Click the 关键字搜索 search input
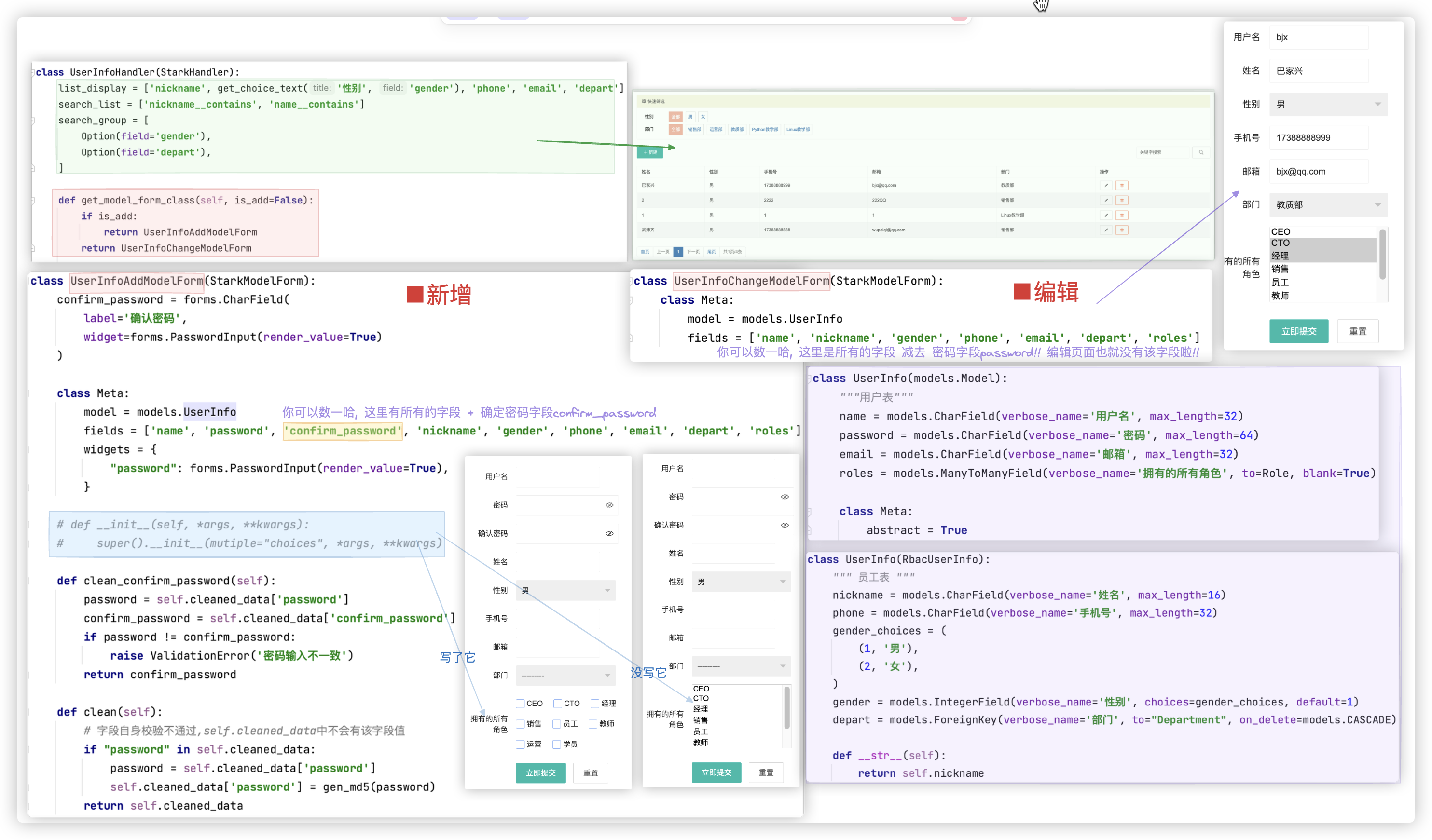This screenshot has height=840, width=1432. click(1162, 152)
